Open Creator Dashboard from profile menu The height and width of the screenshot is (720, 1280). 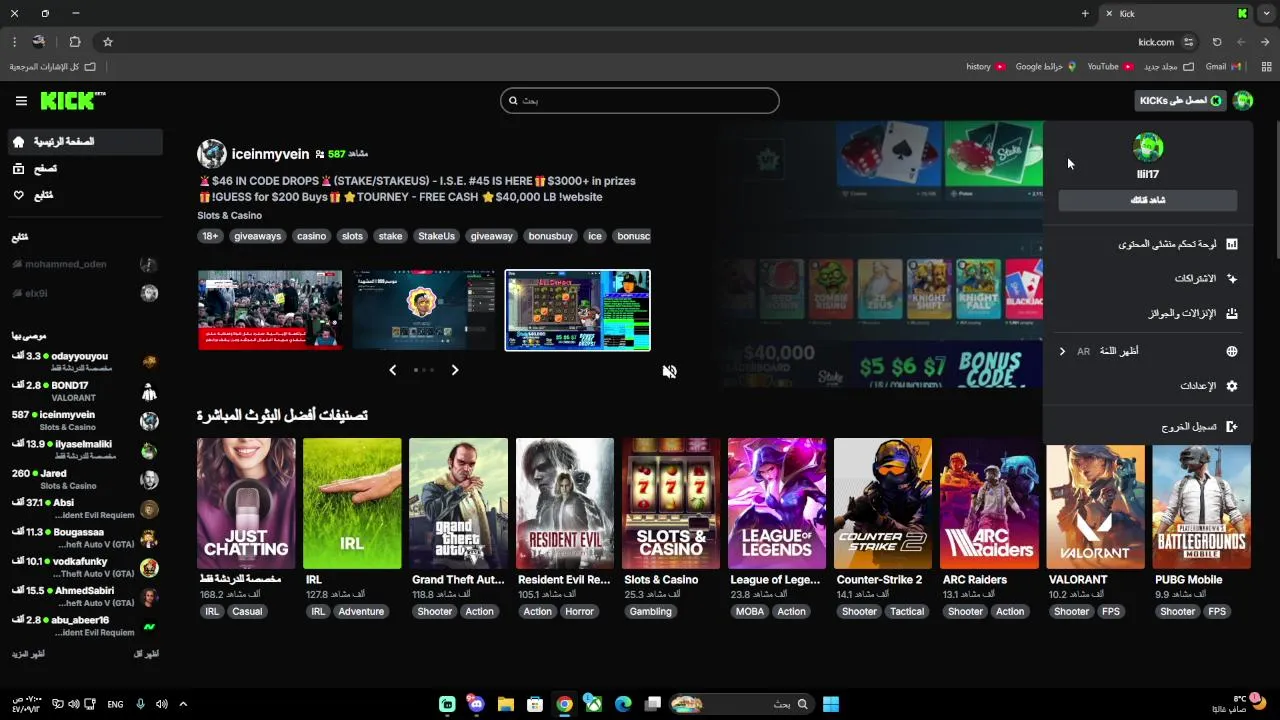(1148, 244)
